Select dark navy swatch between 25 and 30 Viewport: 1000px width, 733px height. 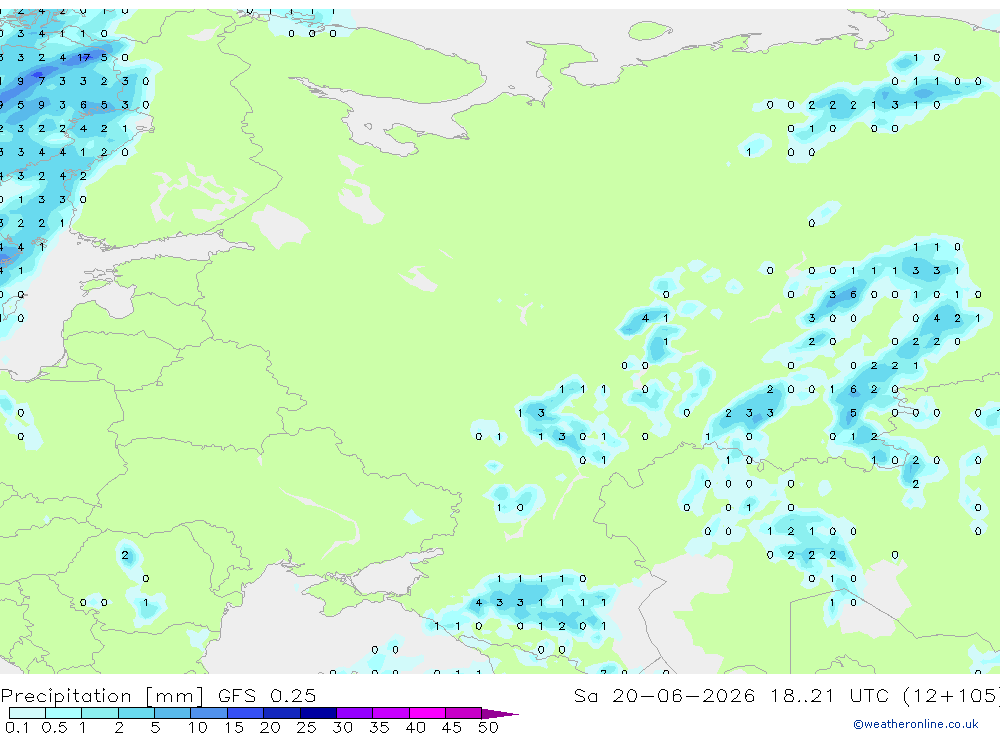tap(318, 713)
